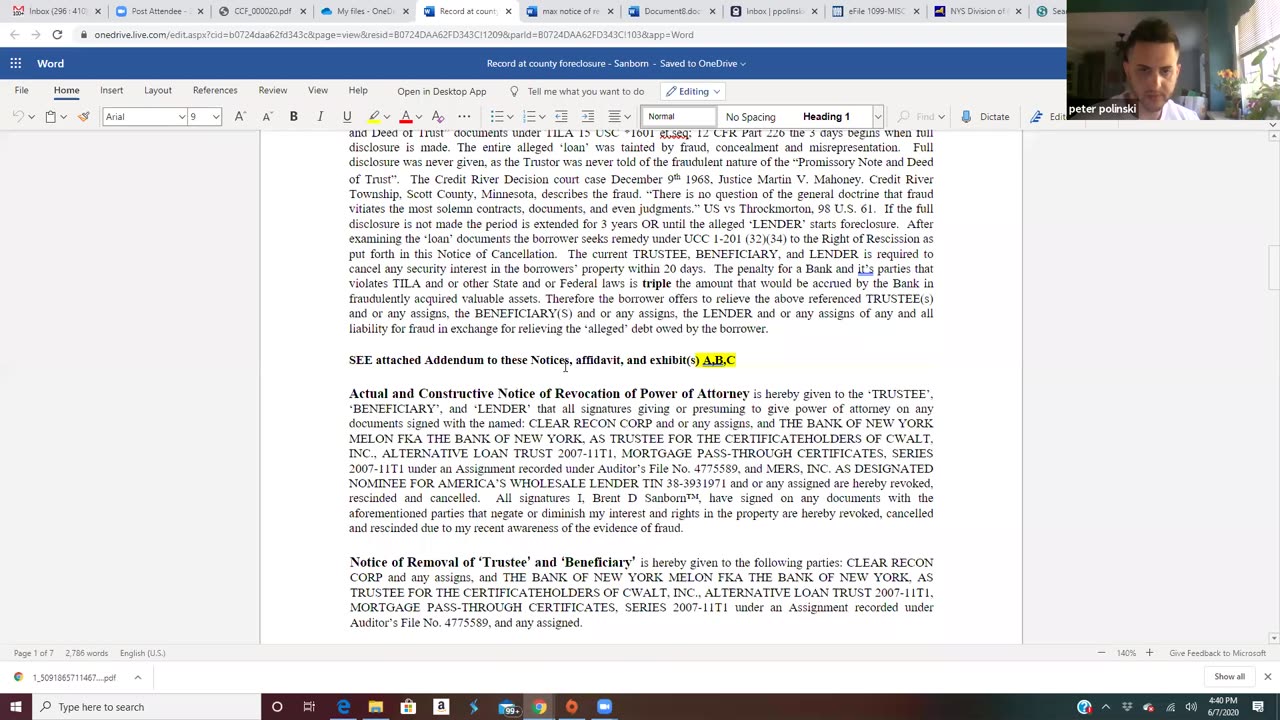Toggle bold formatting
The height and width of the screenshot is (720, 1280).
[293, 117]
